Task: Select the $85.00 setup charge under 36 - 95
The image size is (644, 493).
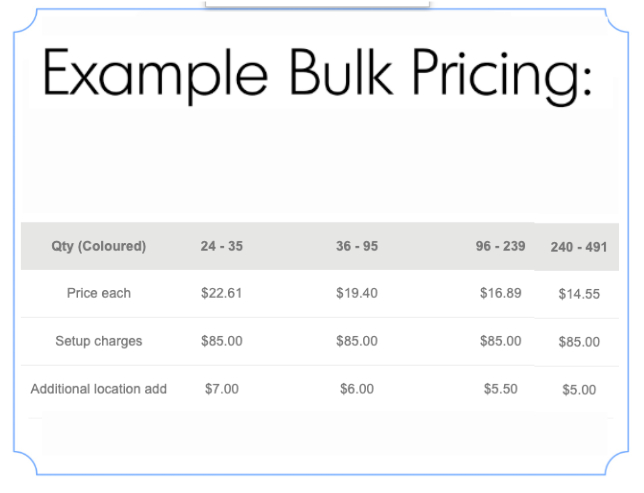Action: tap(357, 341)
